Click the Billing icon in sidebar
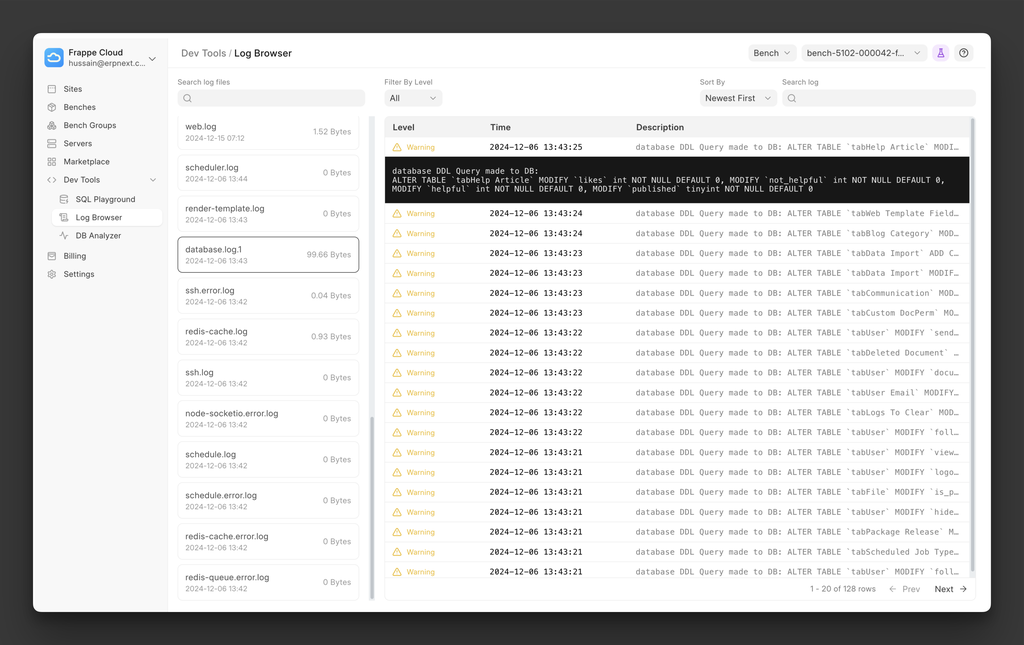 pos(52,256)
